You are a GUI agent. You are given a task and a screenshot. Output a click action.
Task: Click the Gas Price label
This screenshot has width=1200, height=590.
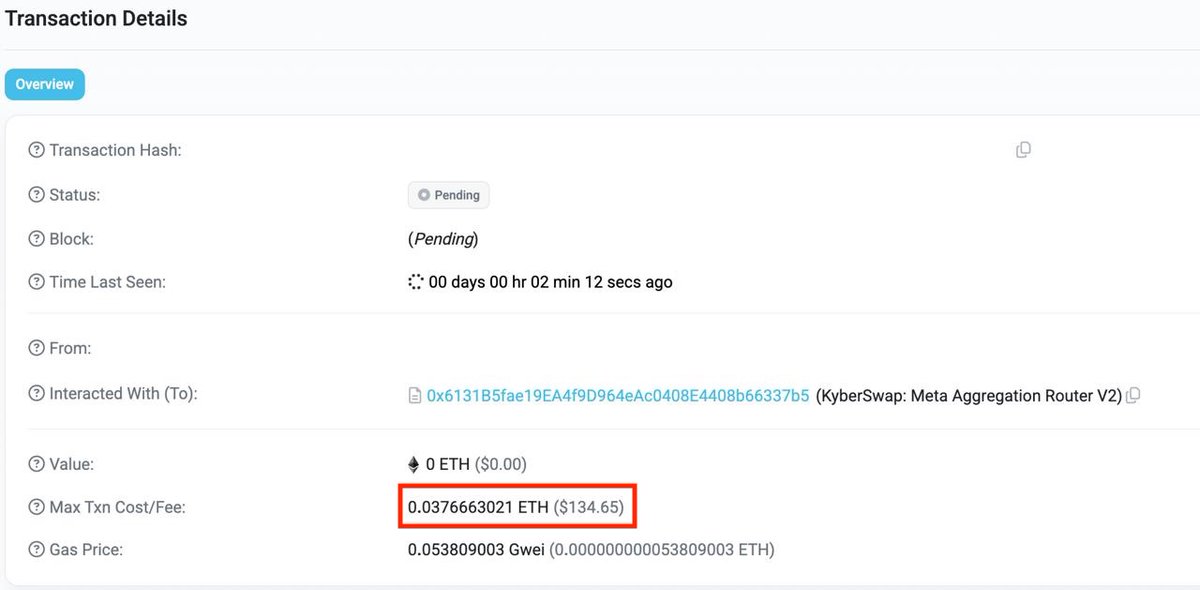click(x=86, y=550)
